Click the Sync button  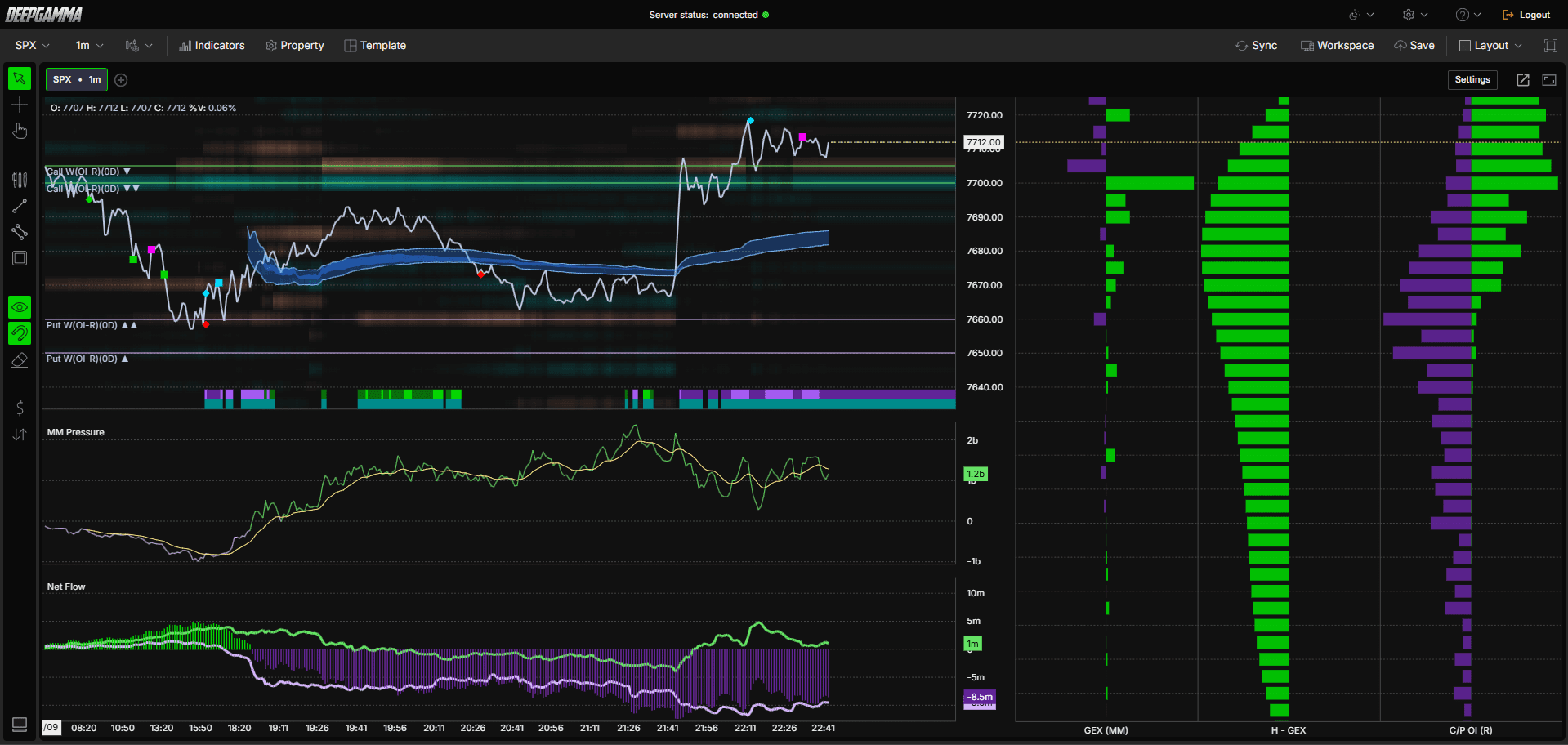pos(1257,46)
